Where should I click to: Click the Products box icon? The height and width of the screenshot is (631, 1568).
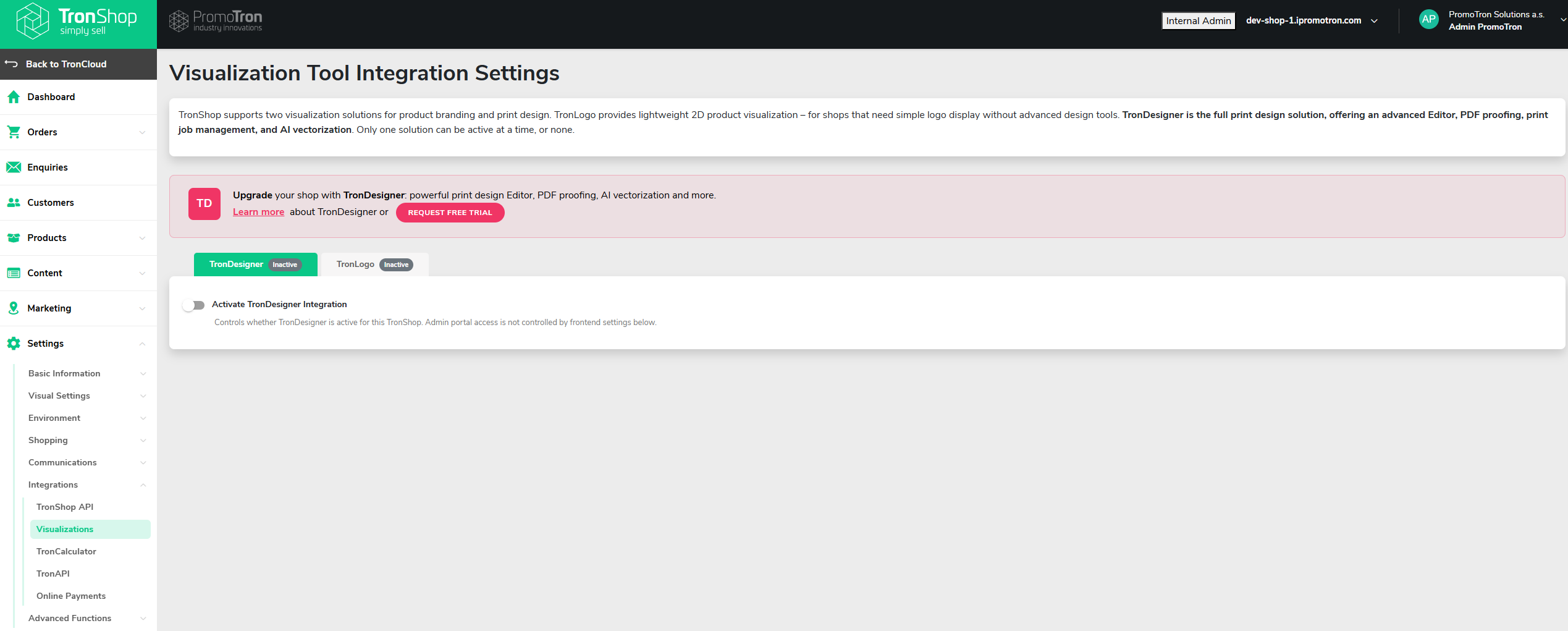pyautogui.click(x=14, y=237)
